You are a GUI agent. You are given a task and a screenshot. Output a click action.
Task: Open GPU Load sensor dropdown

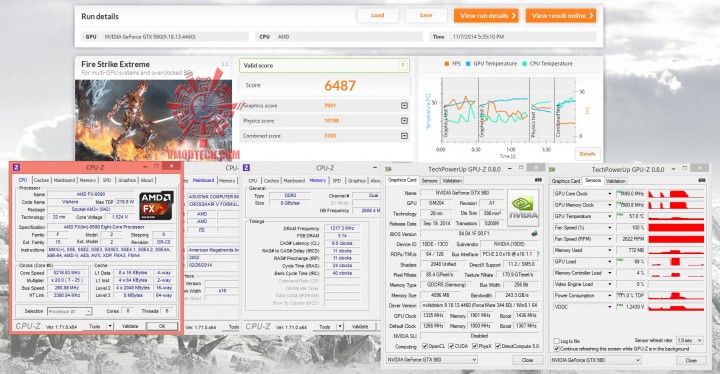point(610,261)
